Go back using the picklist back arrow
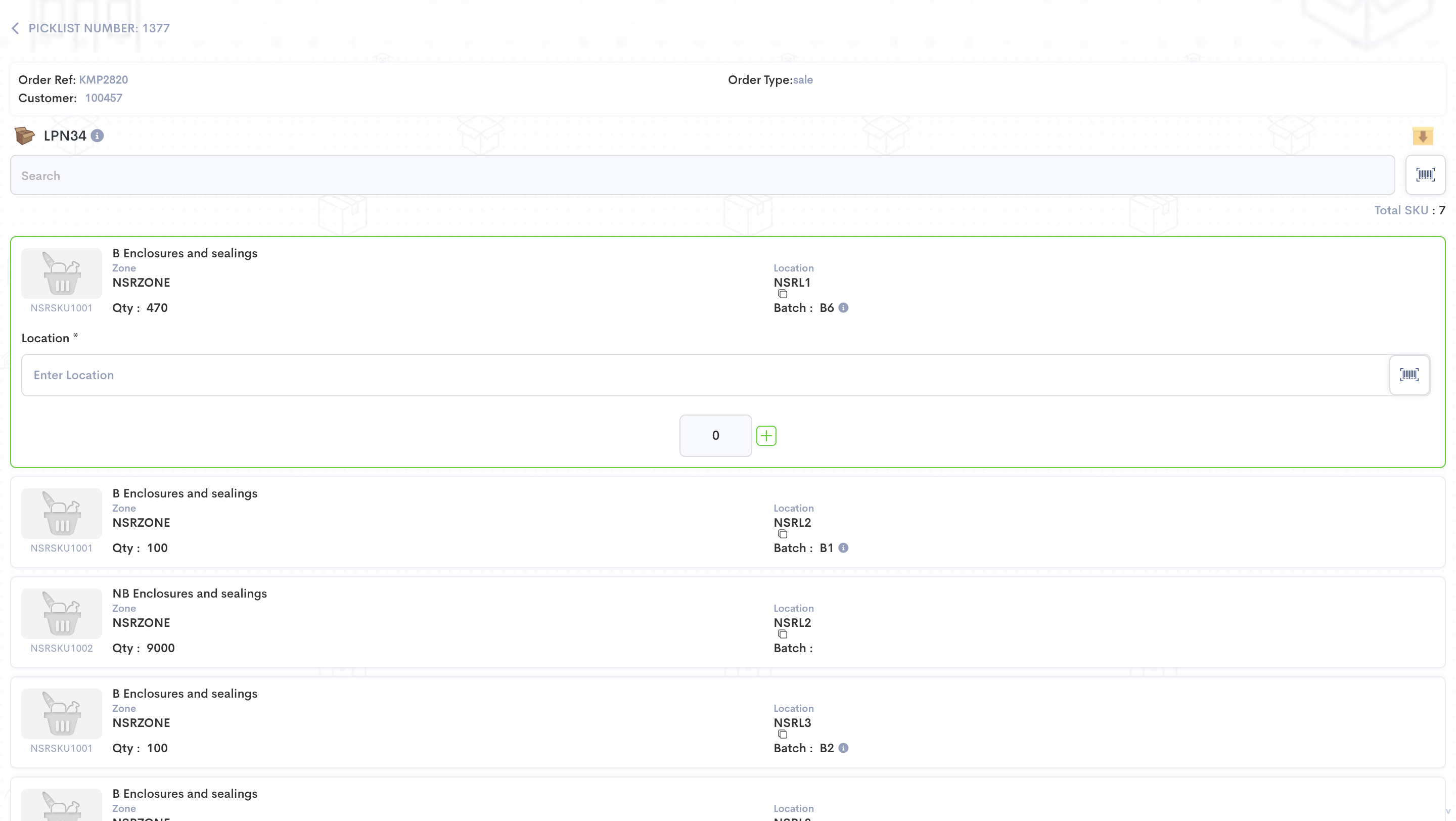Image resolution: width=1456 pixels, height=821 pixels. pos(15,28)
